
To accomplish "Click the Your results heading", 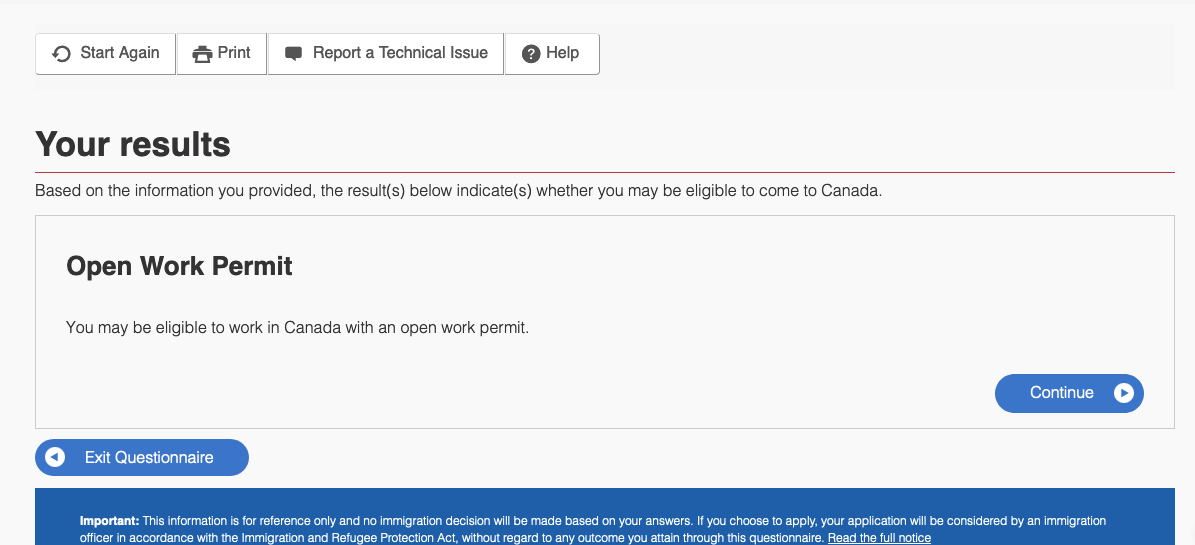I will pyautogui.click(x=133, y=144).
